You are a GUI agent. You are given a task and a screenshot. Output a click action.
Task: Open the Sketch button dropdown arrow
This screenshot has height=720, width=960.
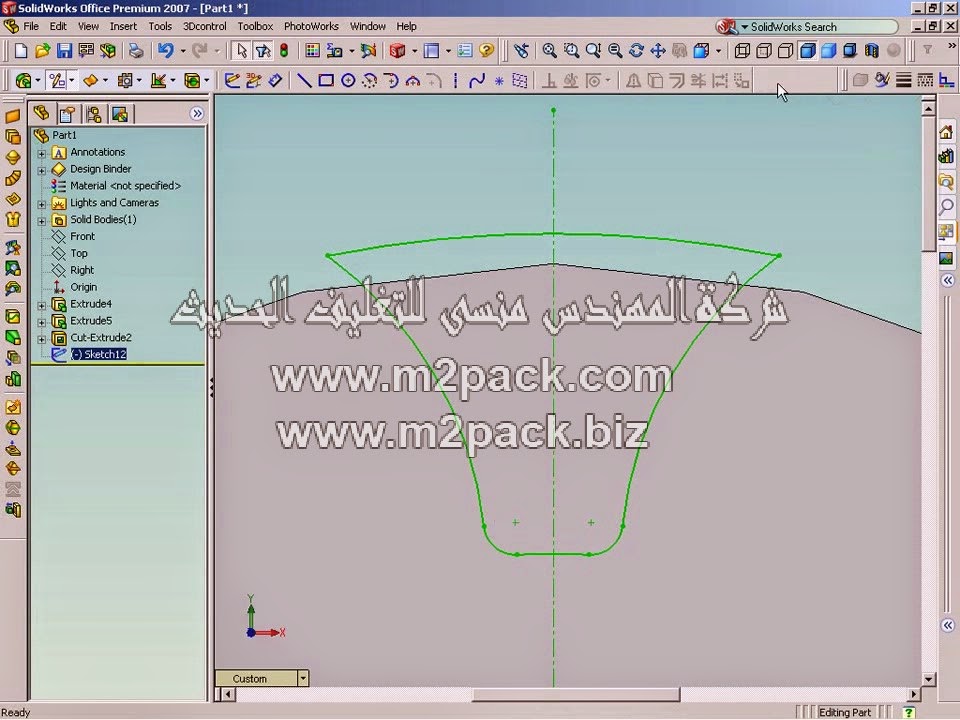click(72, 81)
